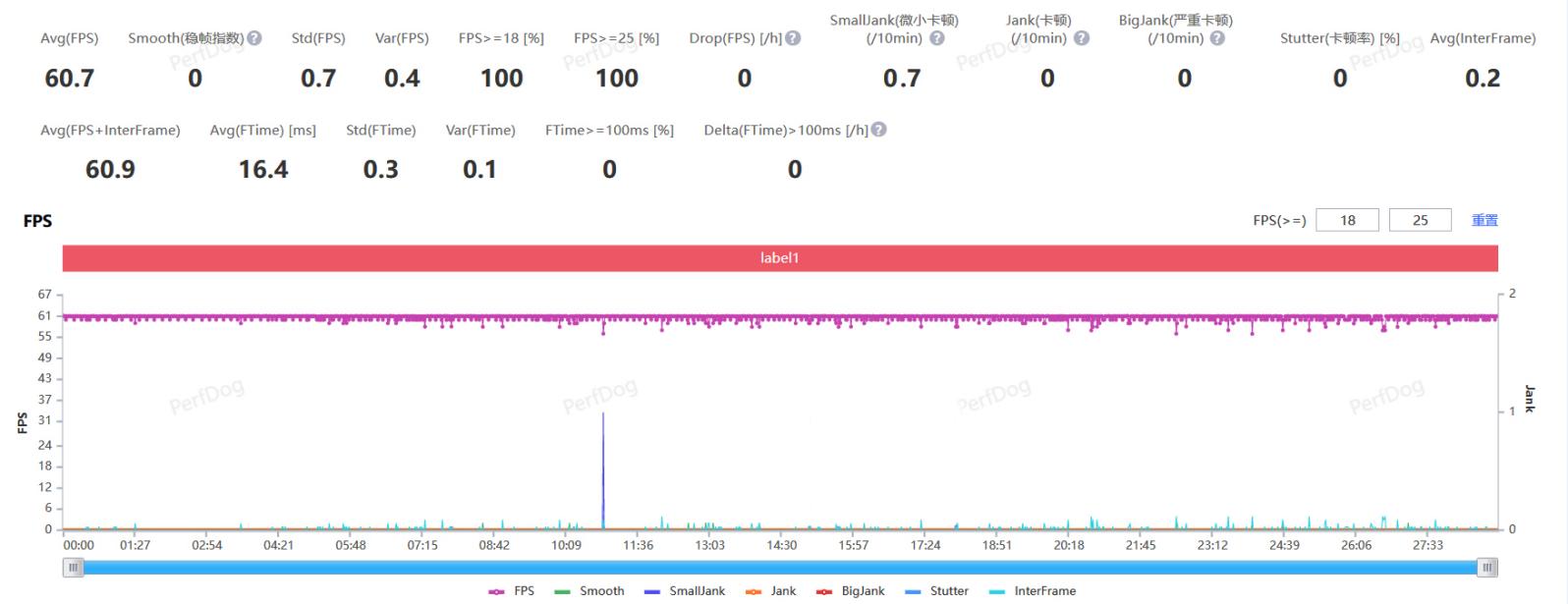This screenshot has height=604, width=1568.
Task: Toggle SmallJank series in legend
Action: 685,591
